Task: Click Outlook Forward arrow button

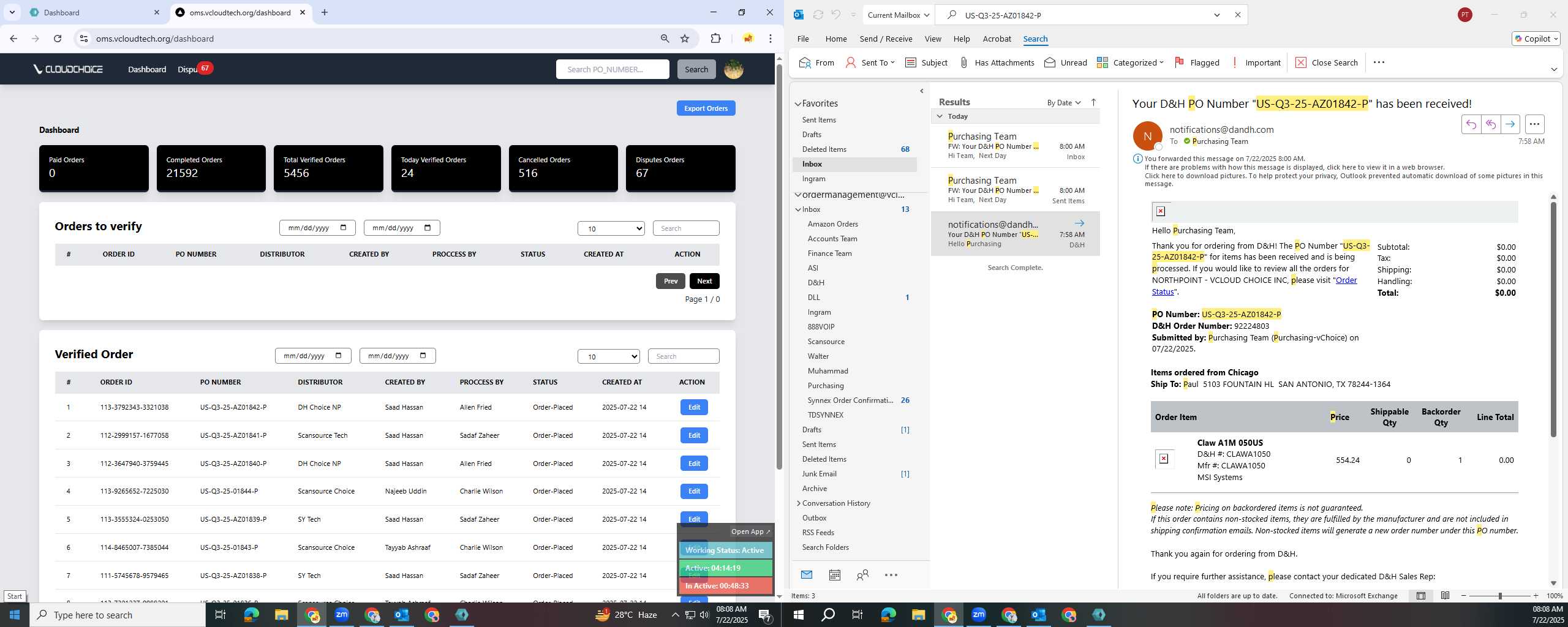Action: pyautogui.click(x=1510, y=124)
